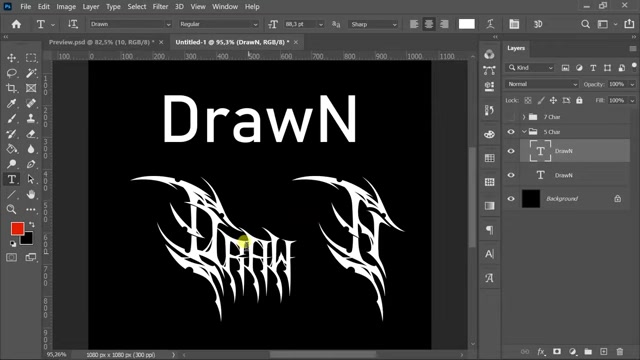This screenshot has height=360, width=640.
Task: Select the Crop tool
Action: coord(11,88)
